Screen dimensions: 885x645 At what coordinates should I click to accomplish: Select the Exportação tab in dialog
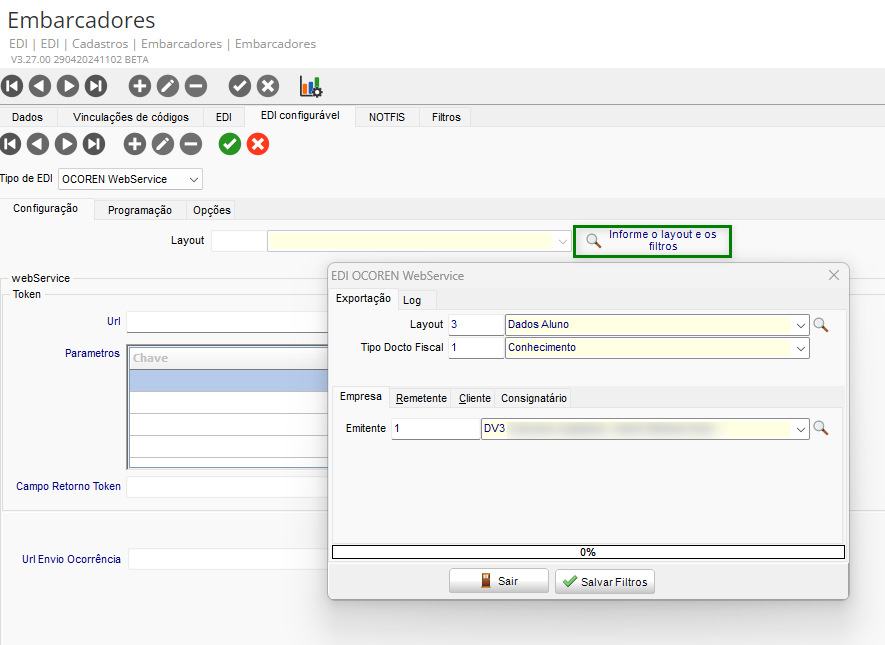363,298
